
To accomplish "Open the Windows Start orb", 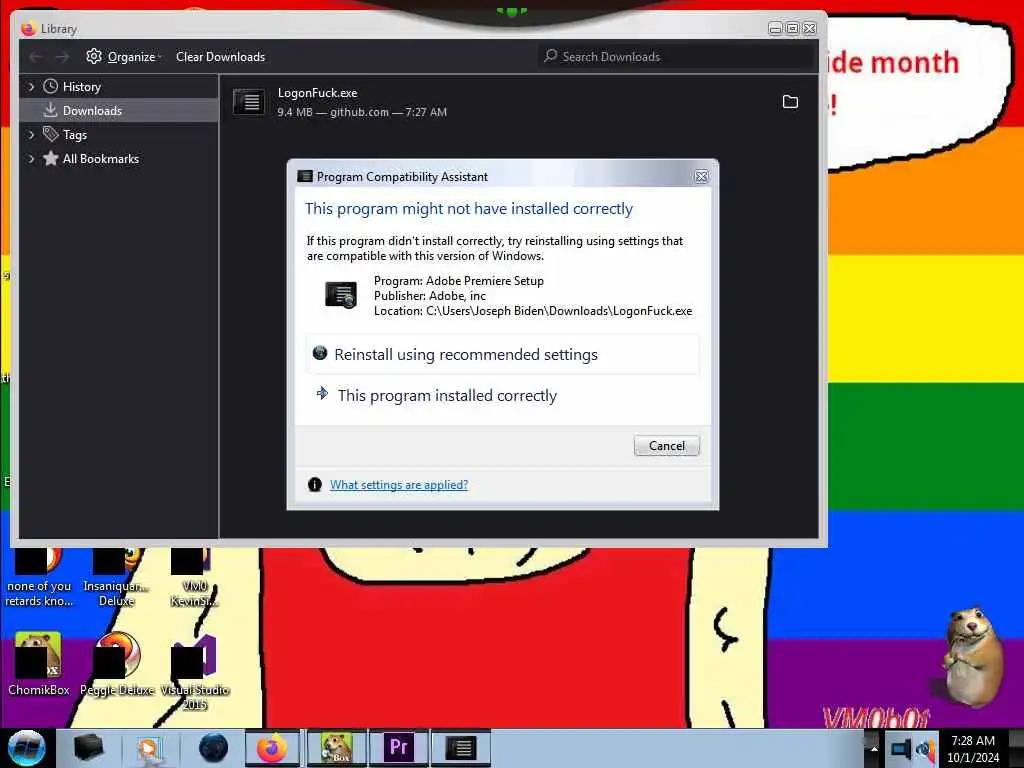I will [x=26, y=748].
